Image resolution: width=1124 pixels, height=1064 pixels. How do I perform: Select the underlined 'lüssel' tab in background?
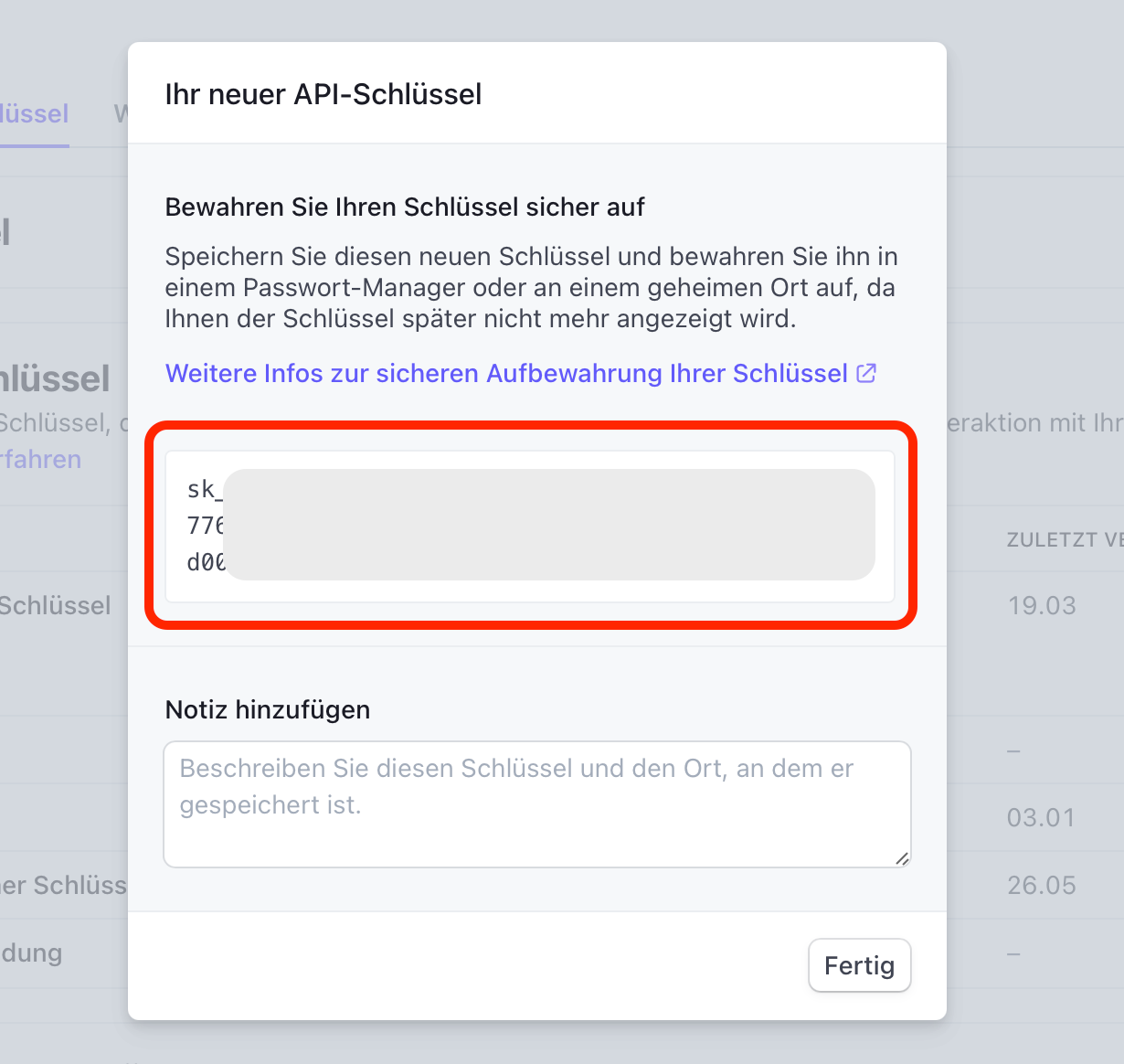click(34, 114)
